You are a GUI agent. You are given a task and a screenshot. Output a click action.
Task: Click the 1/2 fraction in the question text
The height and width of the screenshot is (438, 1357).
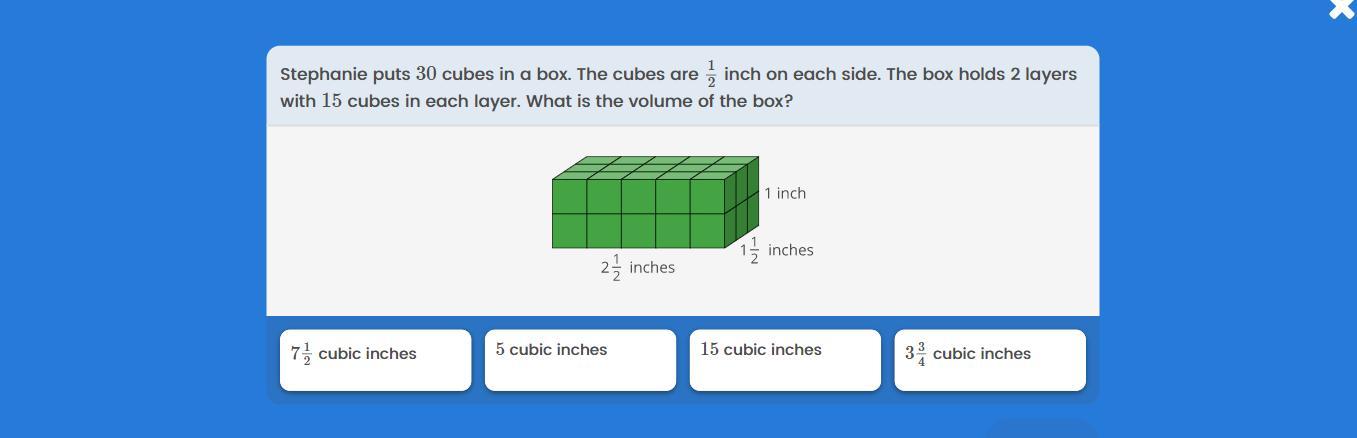point(711,74)
